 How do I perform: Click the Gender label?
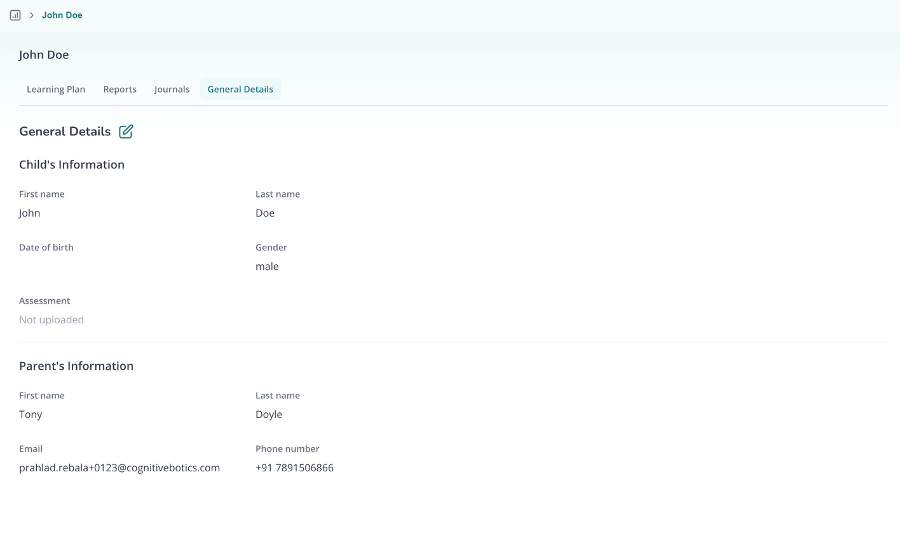271,248
